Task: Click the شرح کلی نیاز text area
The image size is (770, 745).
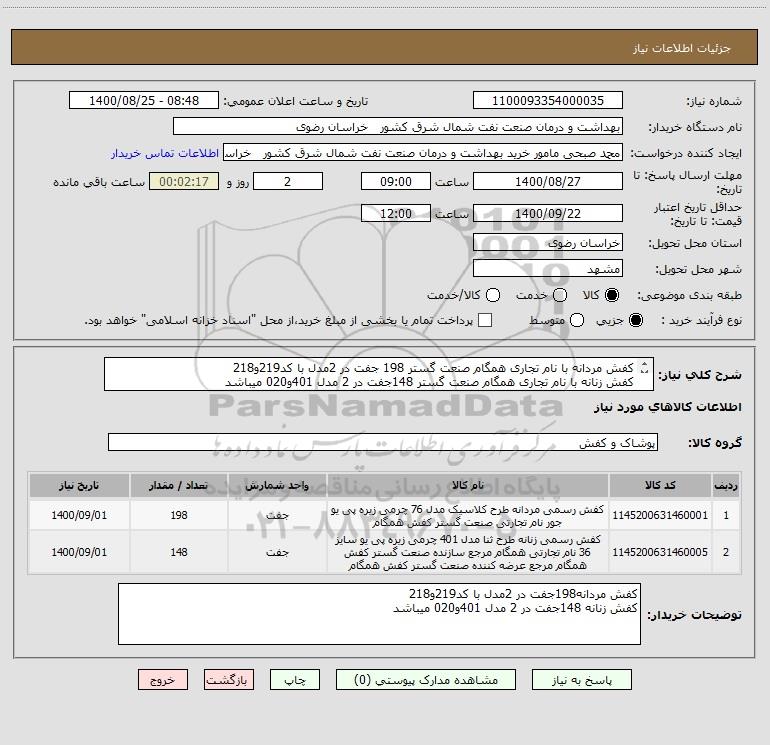Action: point(379,374)
